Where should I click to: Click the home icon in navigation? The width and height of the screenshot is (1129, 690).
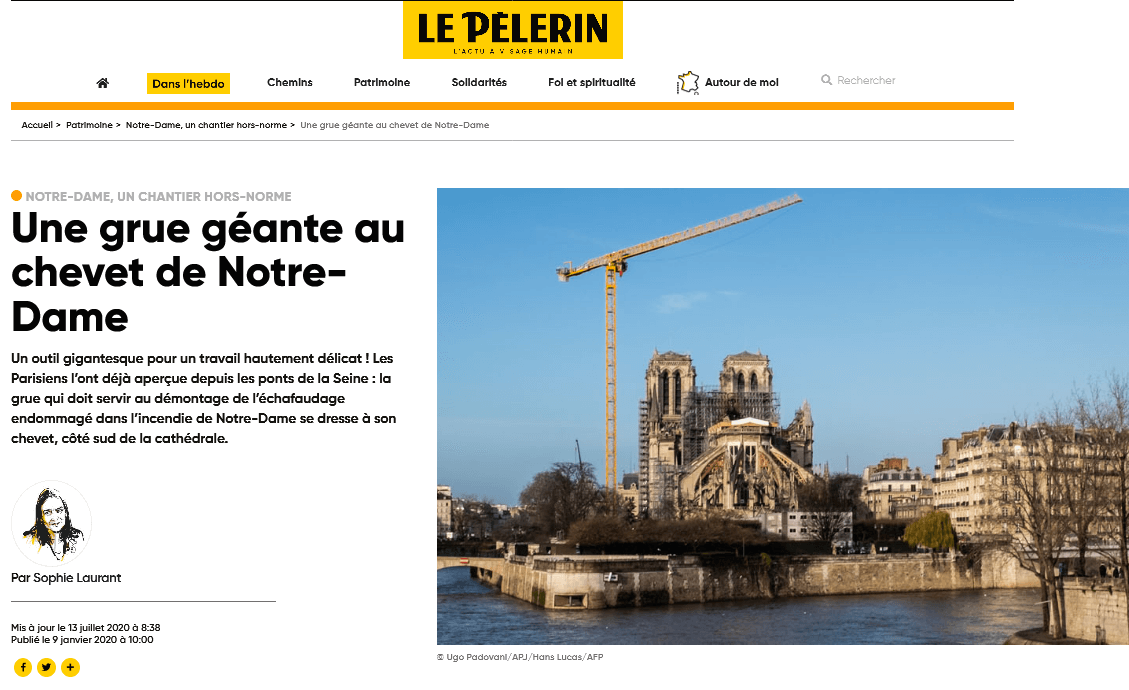[x=102, y=83]
